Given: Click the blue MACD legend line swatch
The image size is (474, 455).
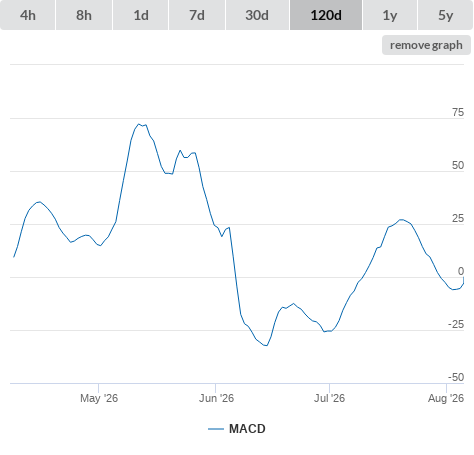Looking at the screenshot, I should (x=216, y=429).
